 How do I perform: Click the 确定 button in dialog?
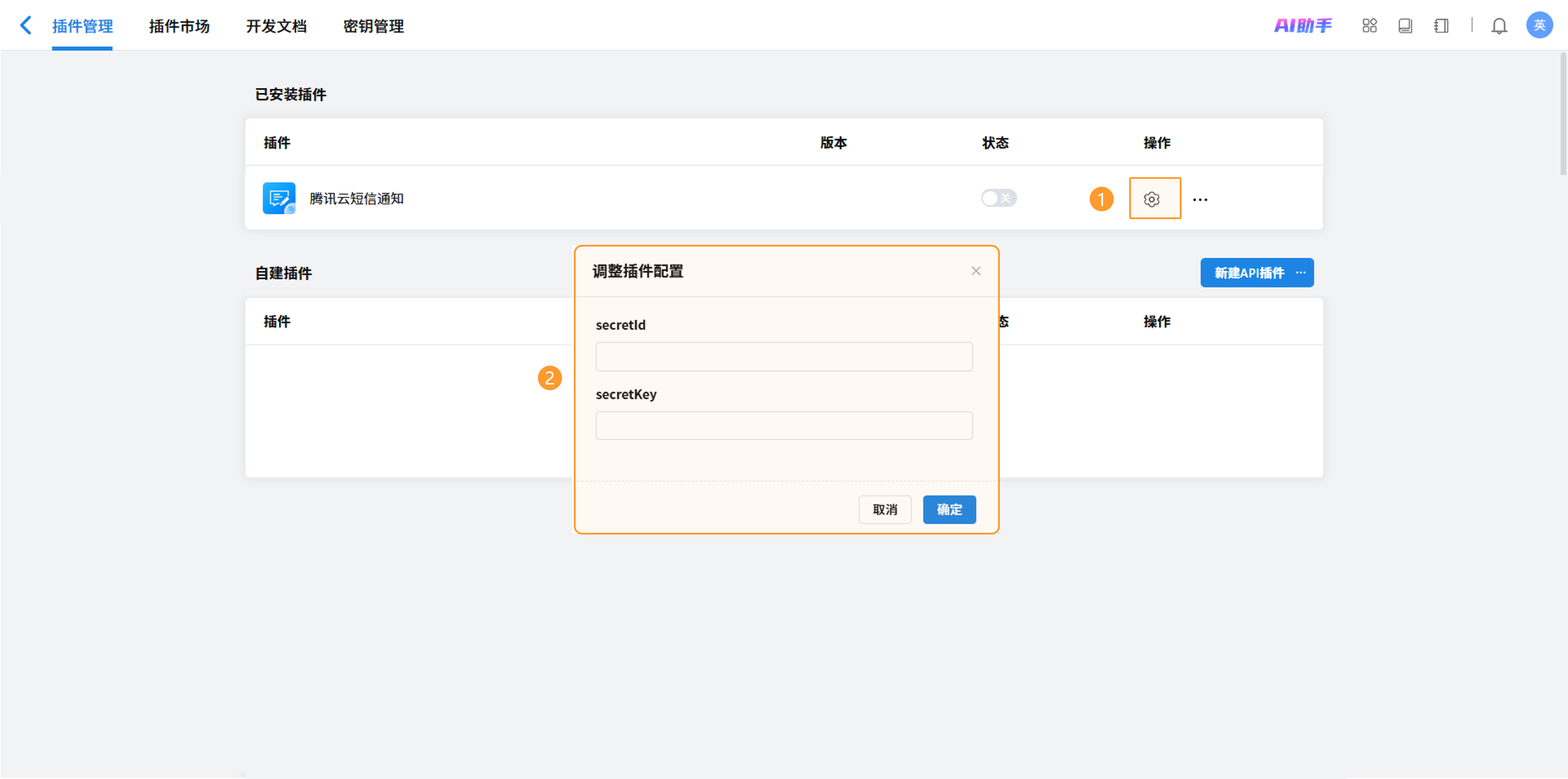[949, 510]
